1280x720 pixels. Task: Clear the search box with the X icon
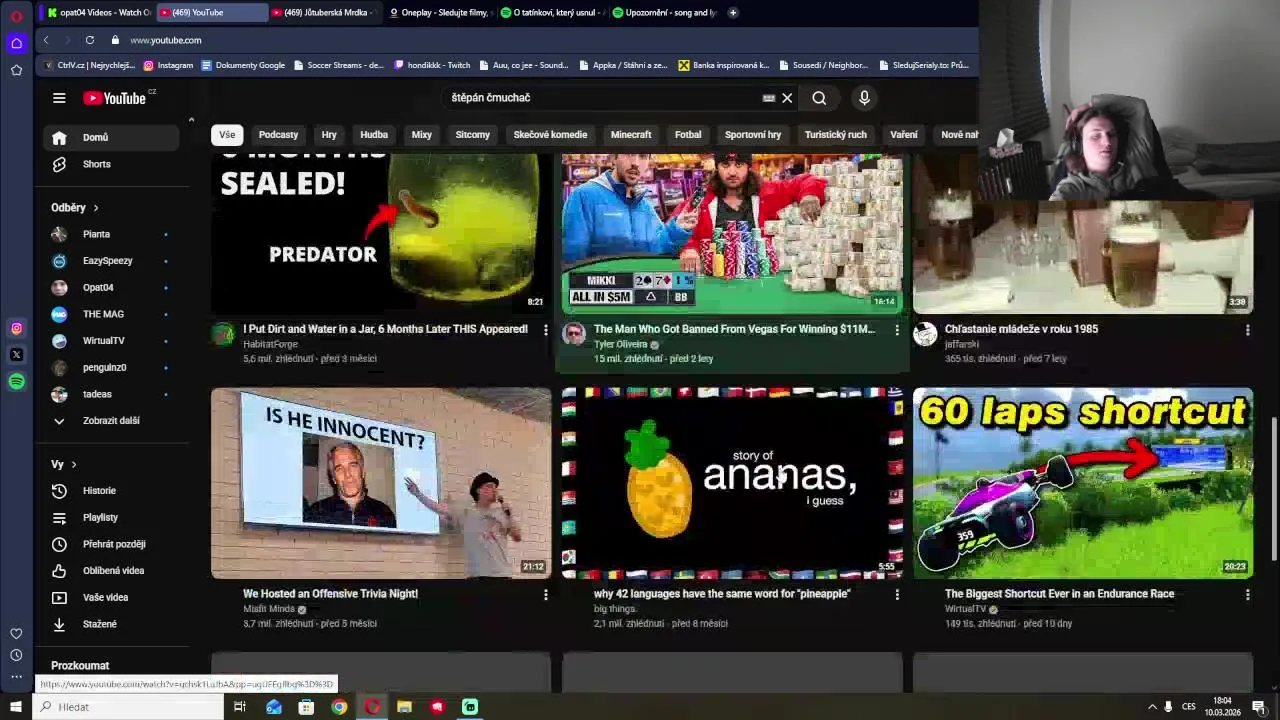point(787,98)
